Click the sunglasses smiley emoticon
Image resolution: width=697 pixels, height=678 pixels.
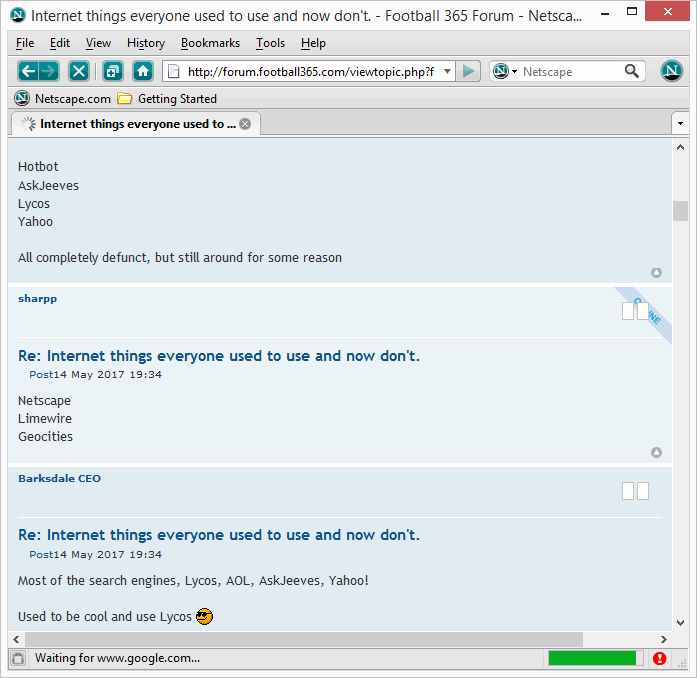204,616
